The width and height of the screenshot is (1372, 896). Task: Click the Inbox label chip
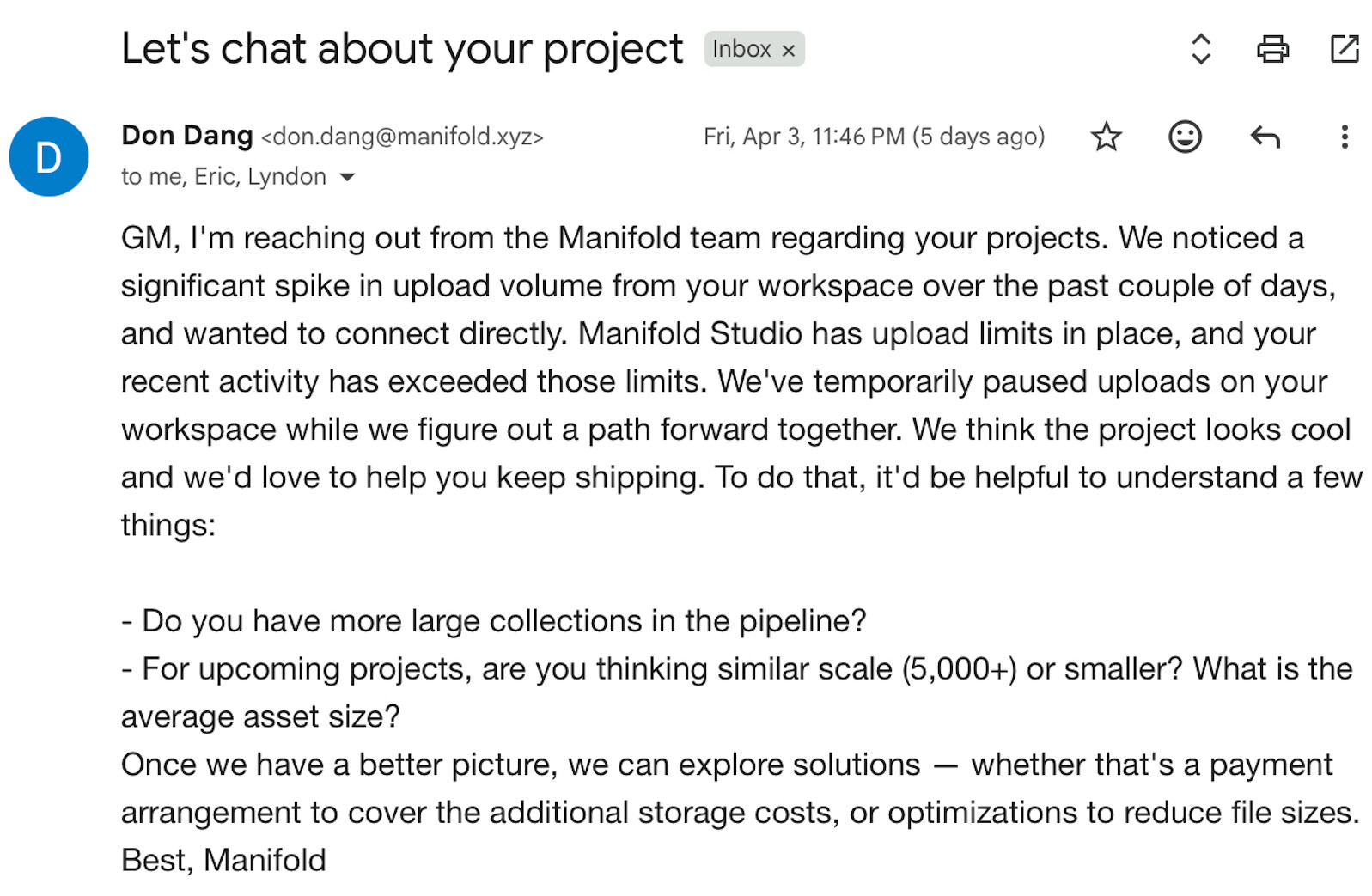[741, 49]
